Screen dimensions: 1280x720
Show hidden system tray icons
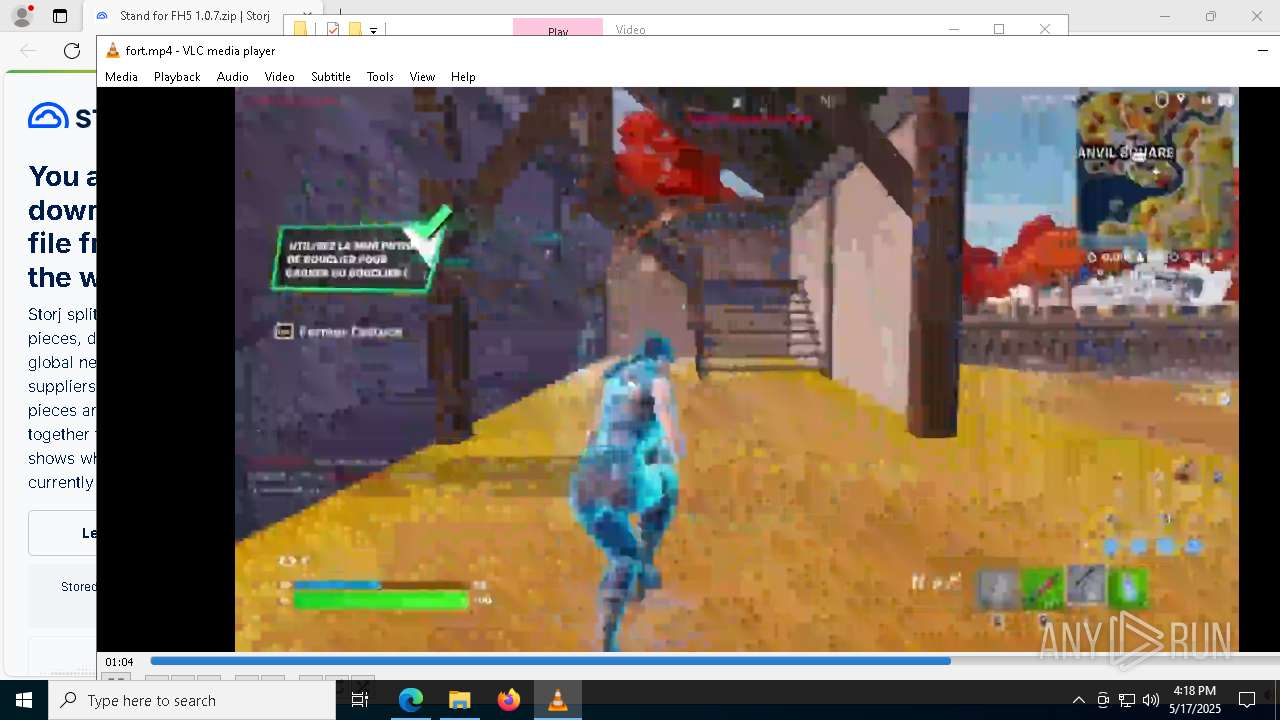coord(1078,700)
